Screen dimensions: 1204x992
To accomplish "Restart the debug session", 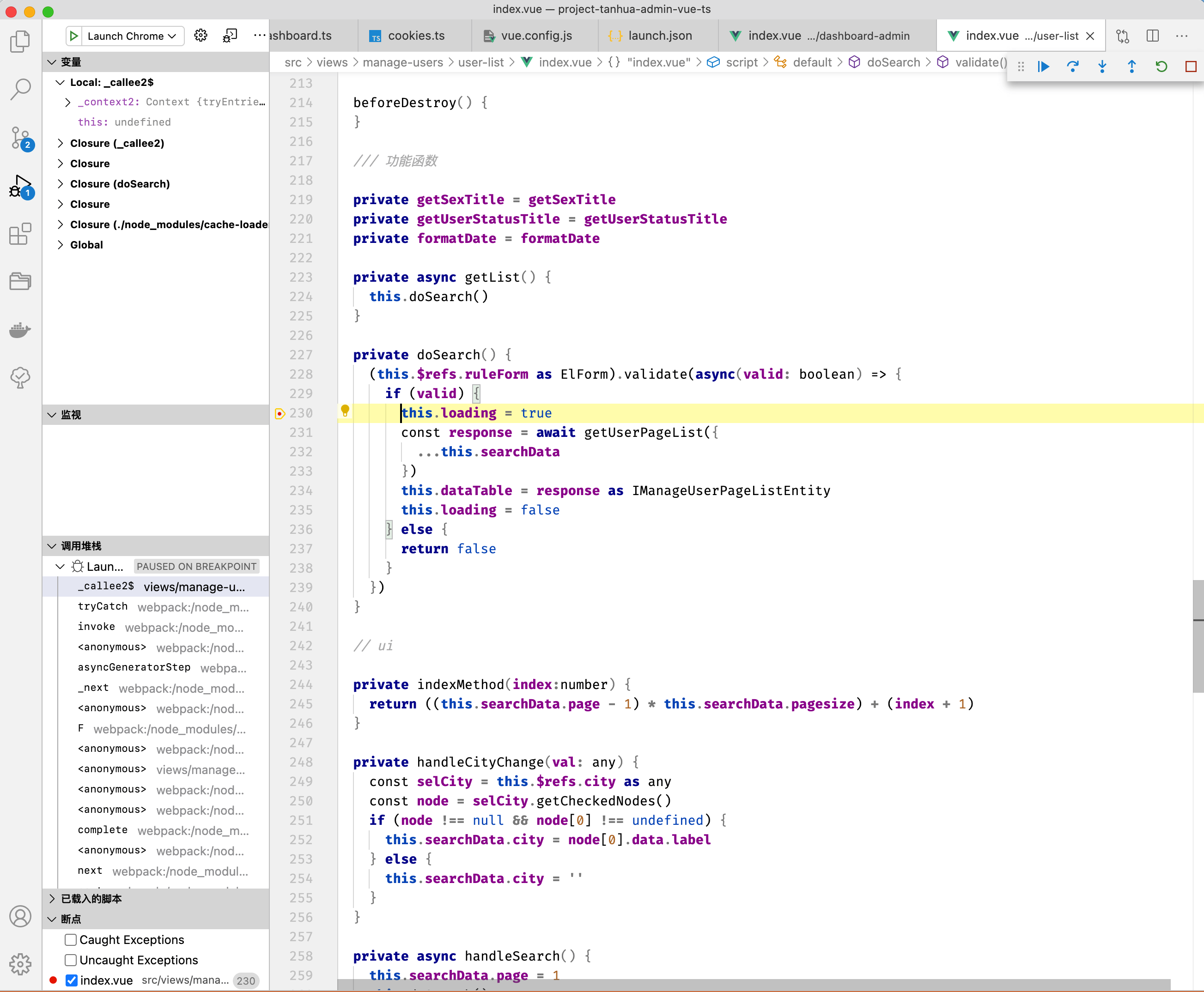I will click(1161, 67).
